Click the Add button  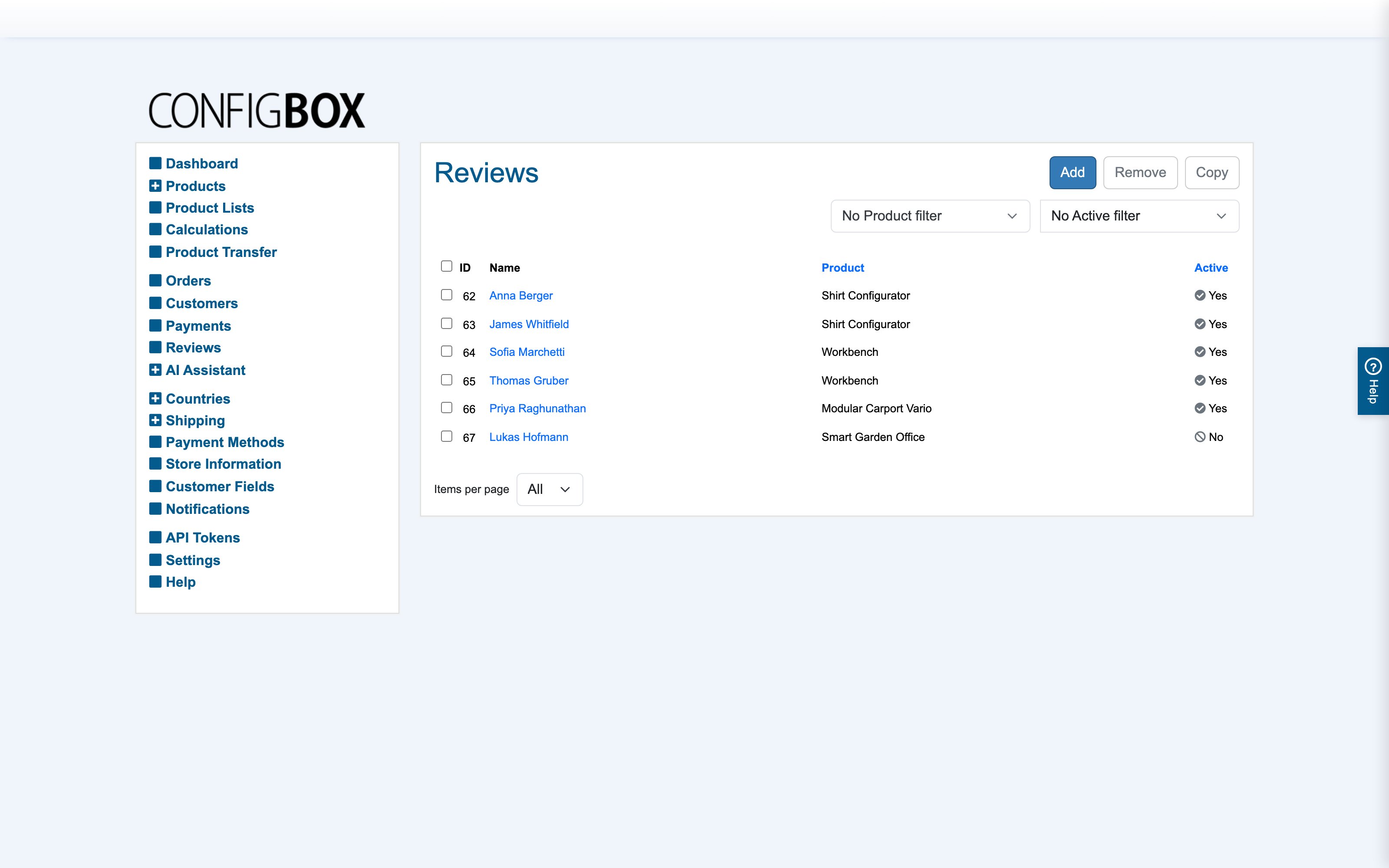click(x=1072, y=172)
